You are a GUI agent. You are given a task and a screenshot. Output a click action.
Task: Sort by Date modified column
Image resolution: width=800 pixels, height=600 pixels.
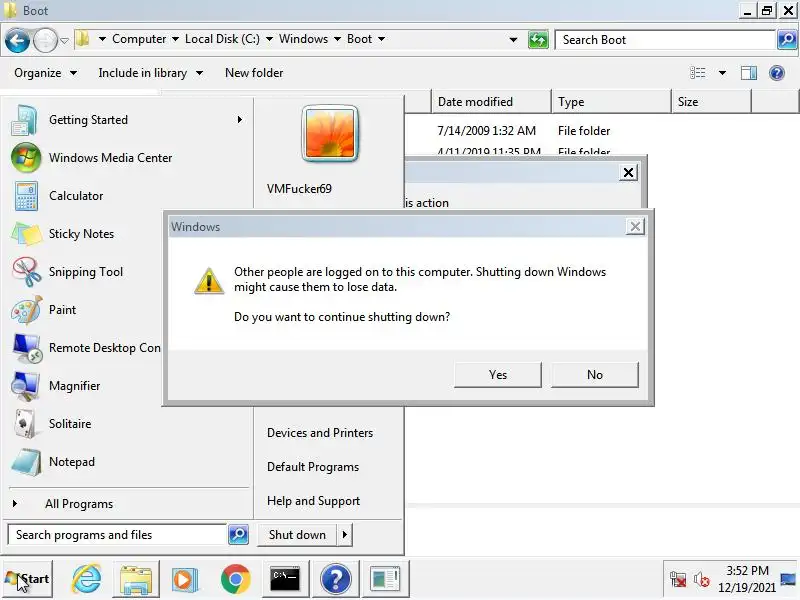click(491, 102)
